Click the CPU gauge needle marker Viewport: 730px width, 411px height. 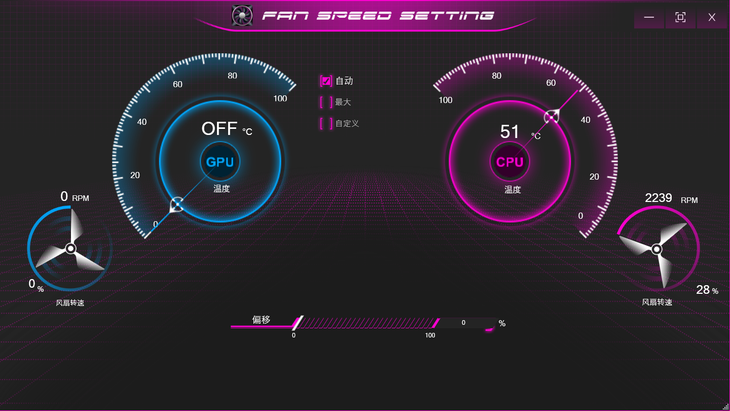(552, 117)
